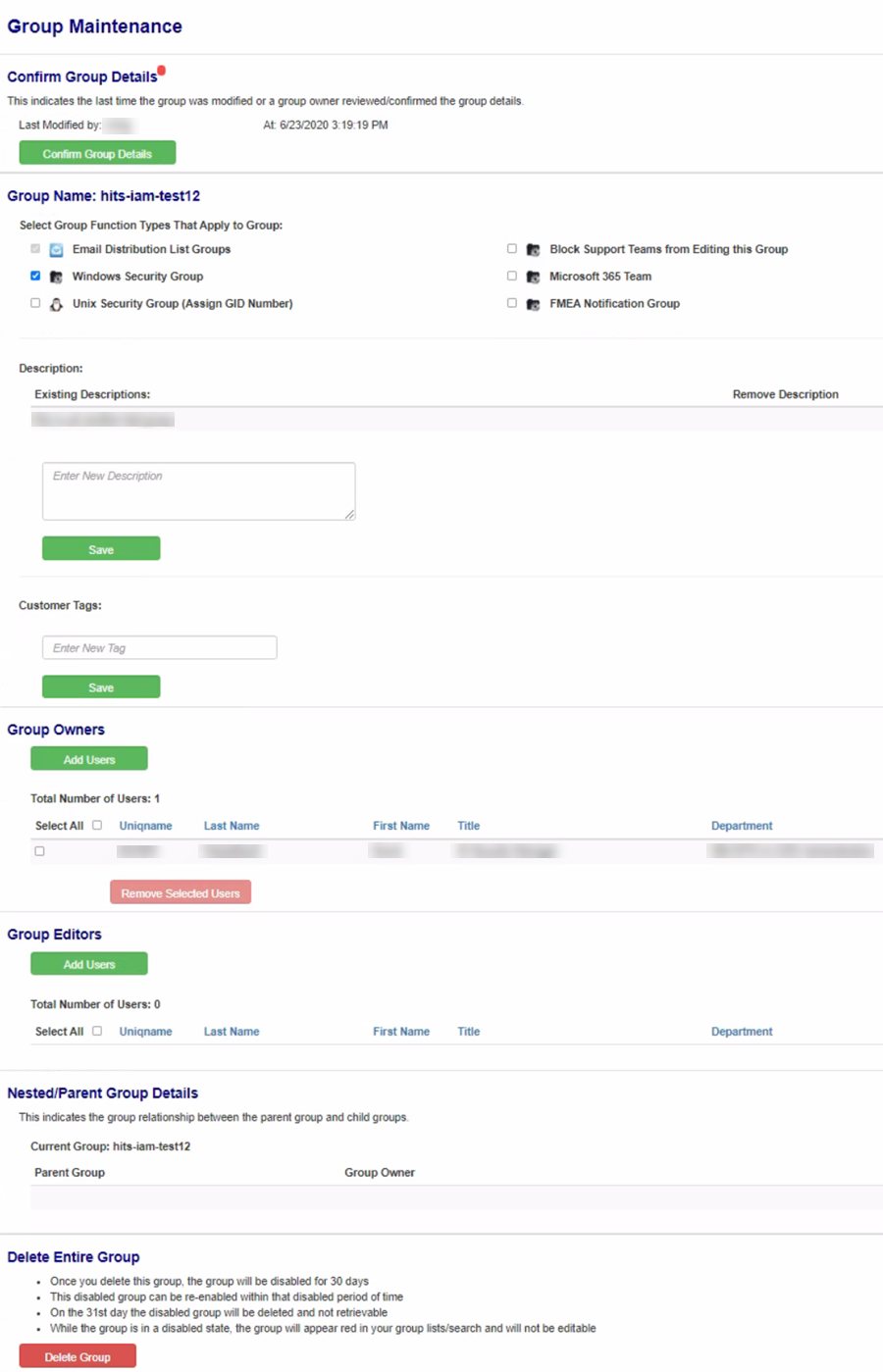Click Add Users under Group Owners
The image size is (883, 1372).
click(89, 759)
